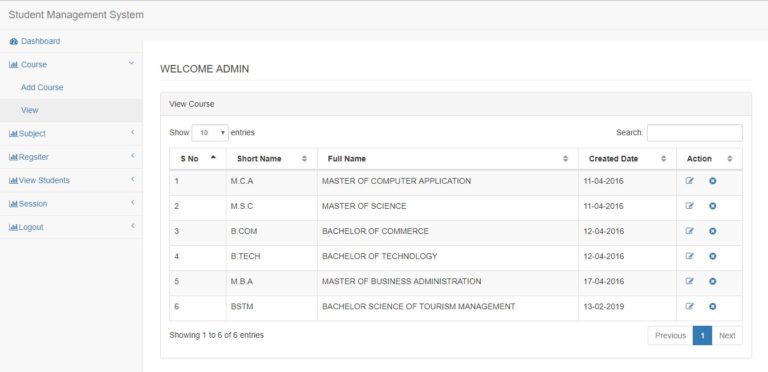Delete the M.S.C course row
Viewport: 768px width, 372px height.
713,206
